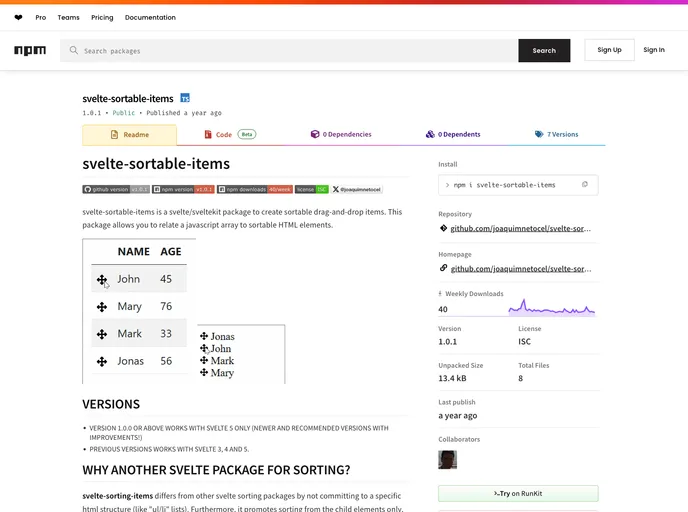The image size is (688, 512).
Task: Go to the Pricing page
Action: point(102,18)
